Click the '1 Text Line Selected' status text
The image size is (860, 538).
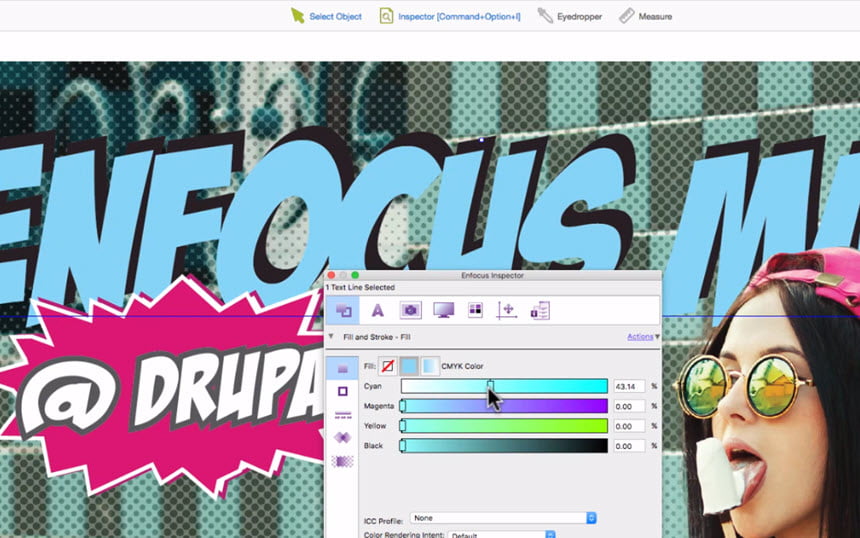coord(360,287)
